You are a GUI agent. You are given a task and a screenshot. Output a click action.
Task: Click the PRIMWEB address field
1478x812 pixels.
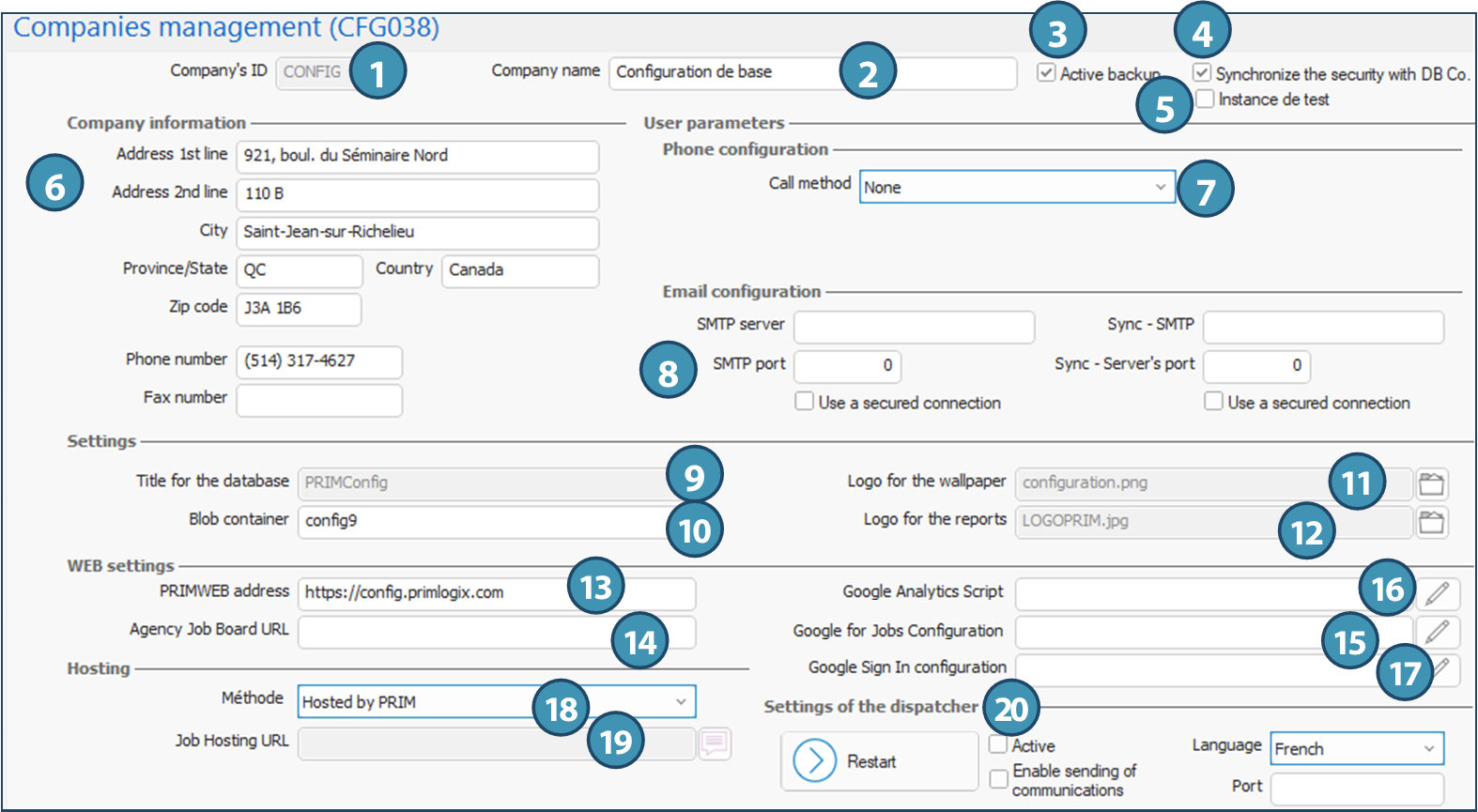[432, 593]
